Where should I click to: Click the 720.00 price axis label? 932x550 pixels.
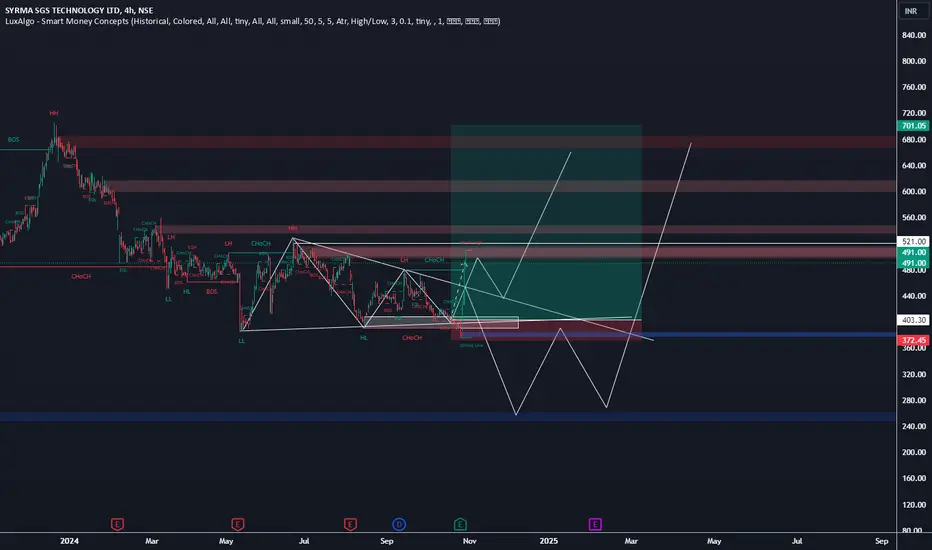point(914,113)
